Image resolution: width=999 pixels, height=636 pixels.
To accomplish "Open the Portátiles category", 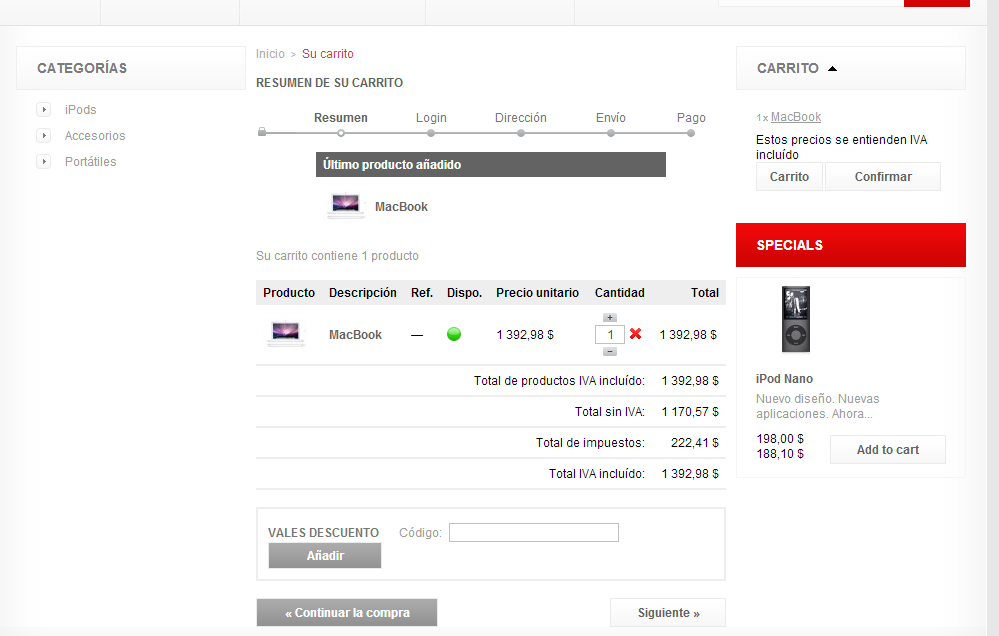I will (90, 162).
